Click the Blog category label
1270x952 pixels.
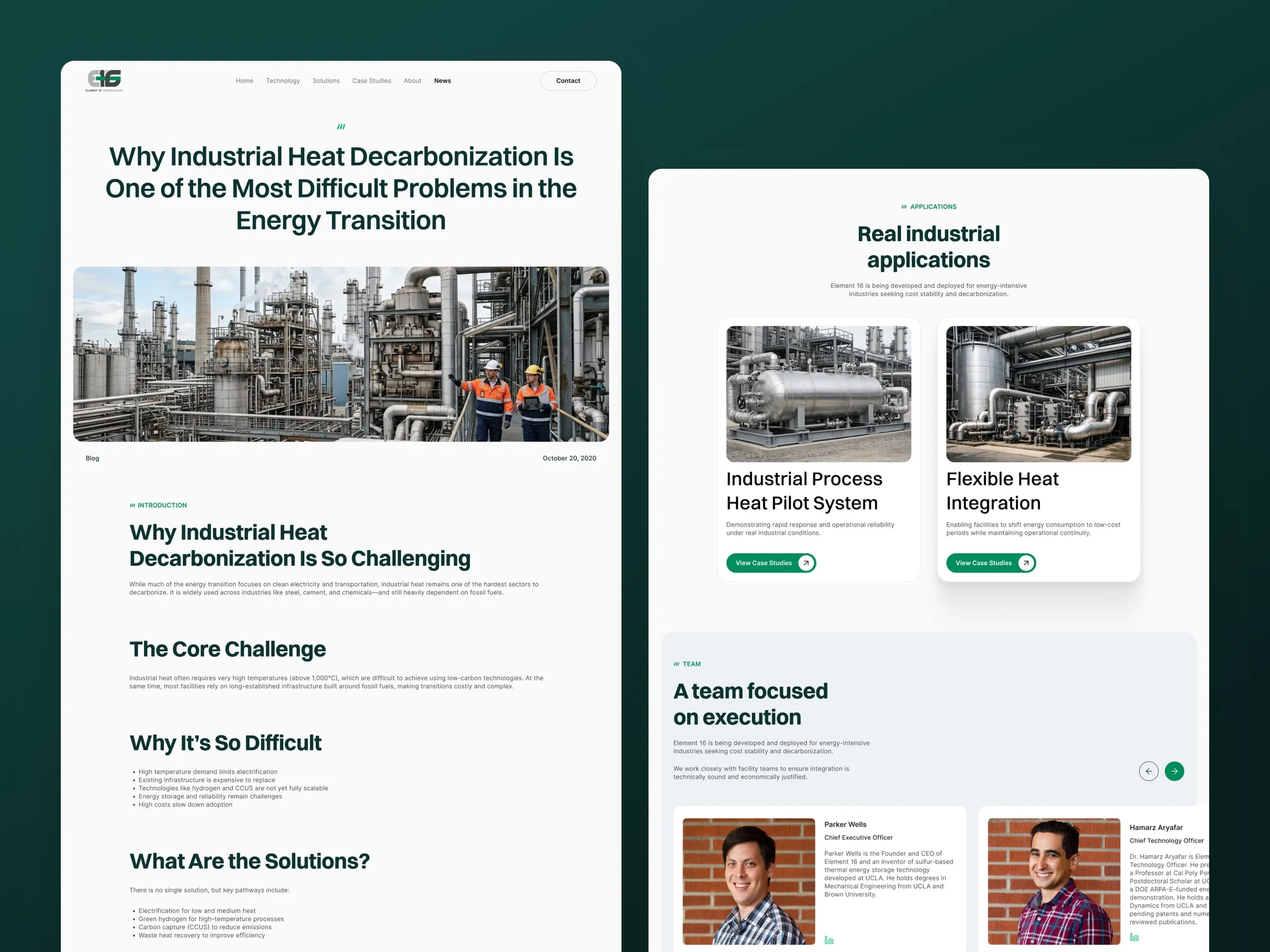click(x=93, y=458)
